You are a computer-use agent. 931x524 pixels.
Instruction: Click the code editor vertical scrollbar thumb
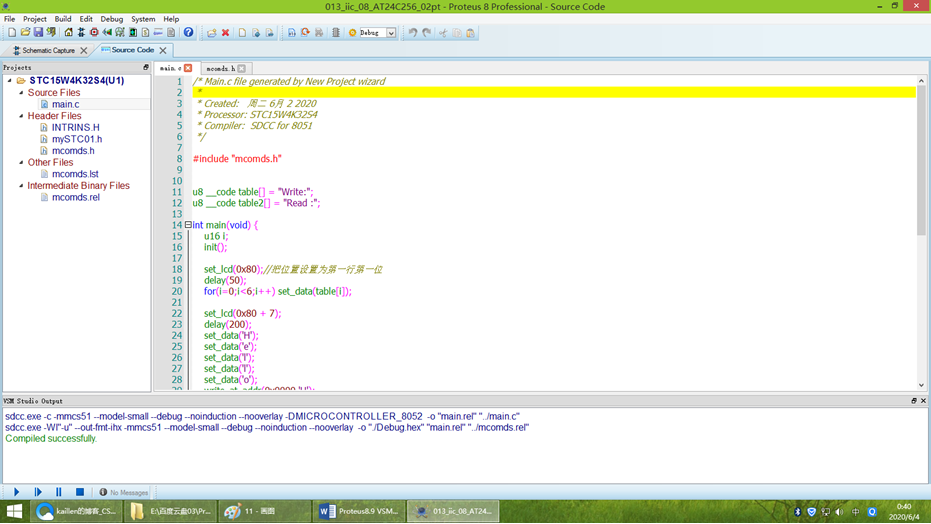(921, 160)
